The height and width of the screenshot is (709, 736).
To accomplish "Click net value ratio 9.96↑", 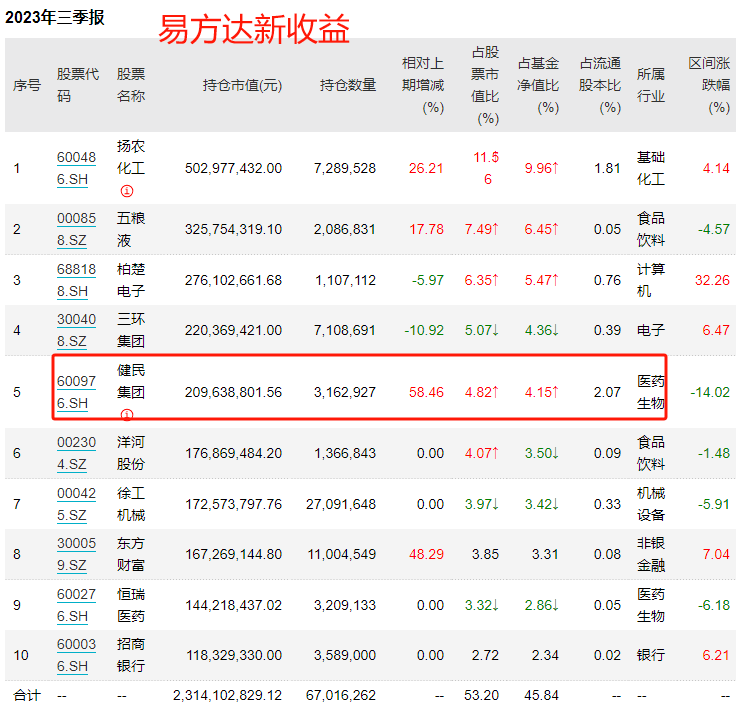I will click(x=542, y=169).
